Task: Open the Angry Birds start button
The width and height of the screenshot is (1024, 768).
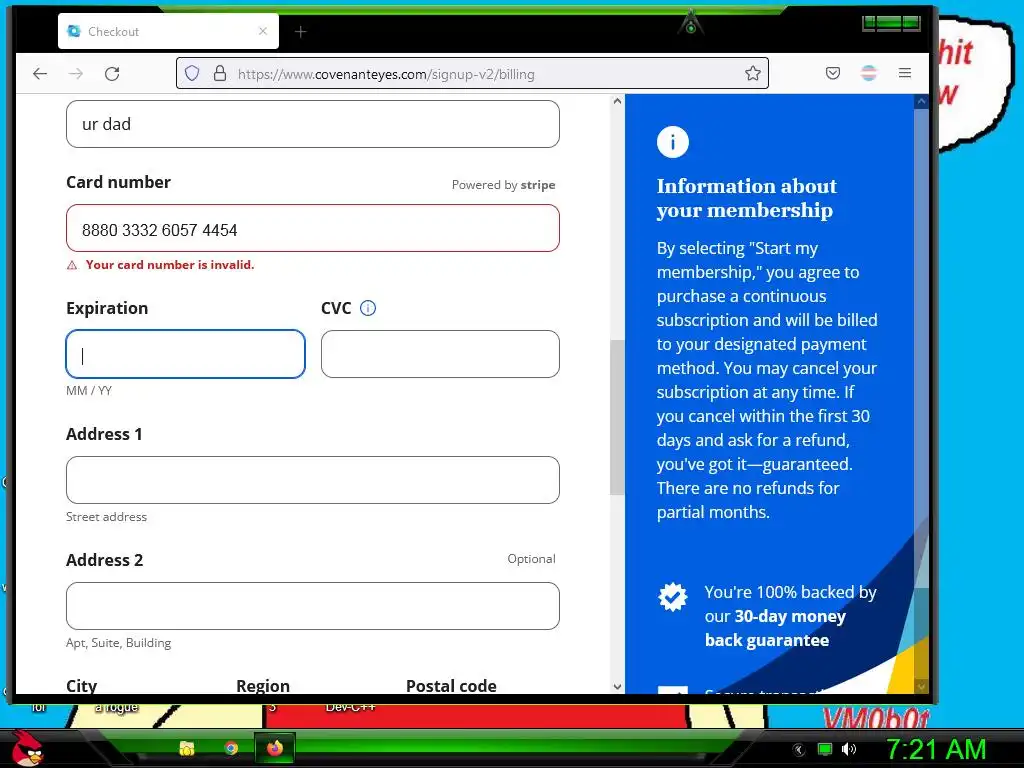Action: point(27,748)
